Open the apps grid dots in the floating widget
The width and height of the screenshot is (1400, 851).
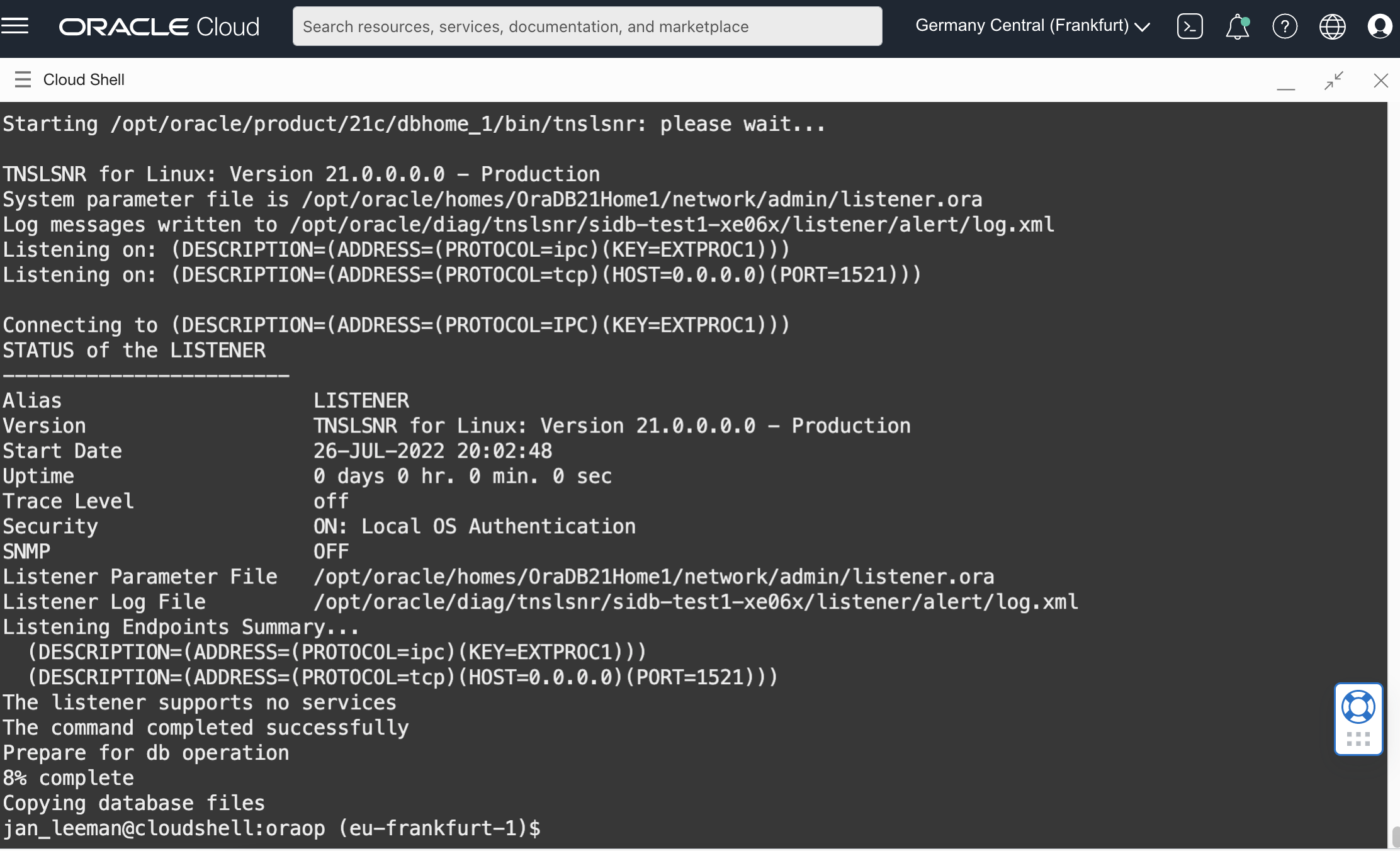coord(1358,738)
